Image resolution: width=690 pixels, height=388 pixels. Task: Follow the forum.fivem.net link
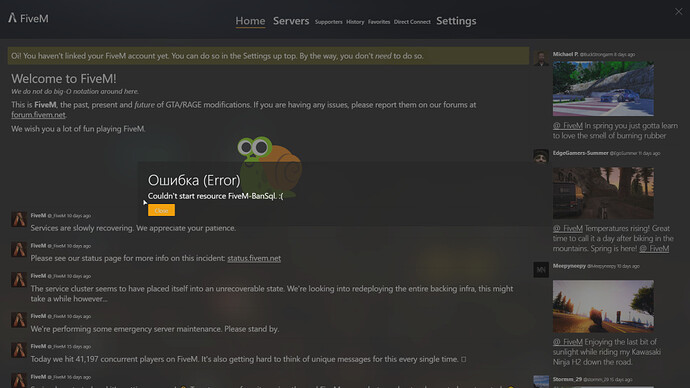(x=38, y=115)
